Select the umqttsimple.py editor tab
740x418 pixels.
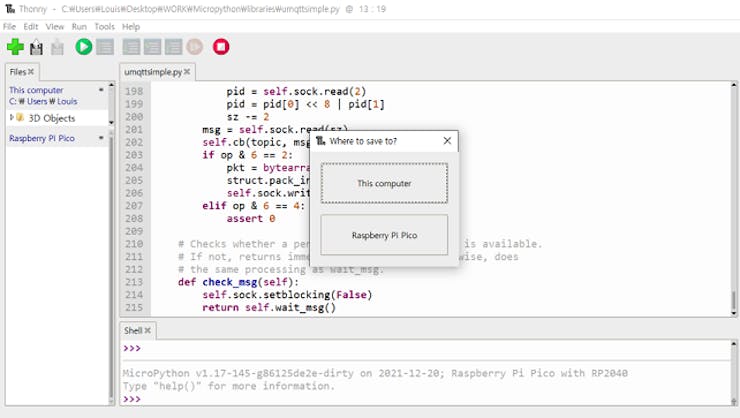(152, 72)
